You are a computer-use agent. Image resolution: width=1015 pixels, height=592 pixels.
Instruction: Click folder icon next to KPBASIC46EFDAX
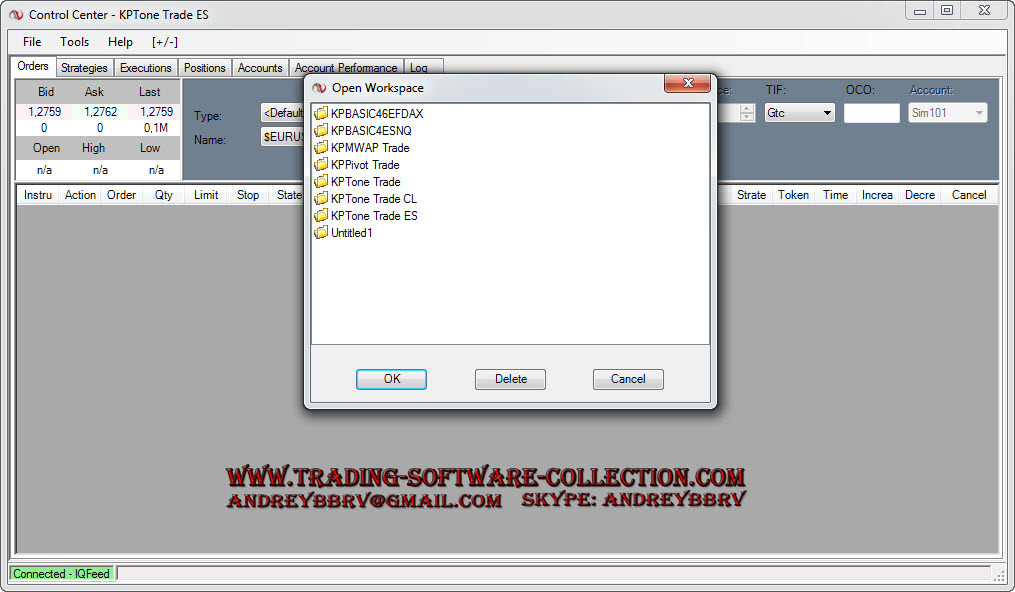pyautogui.click(x=321, y=114)
